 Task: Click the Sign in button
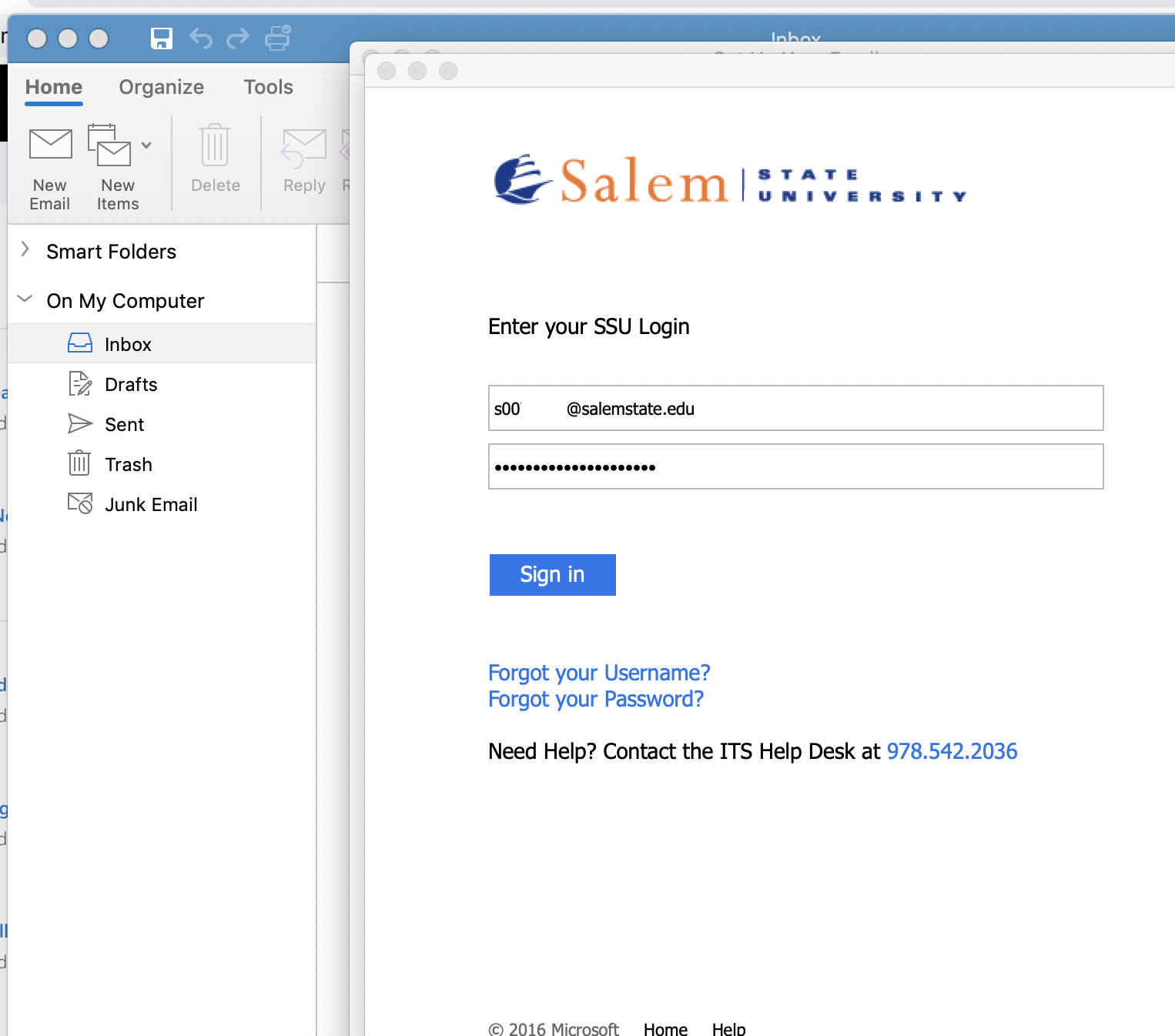pos(553,575)
